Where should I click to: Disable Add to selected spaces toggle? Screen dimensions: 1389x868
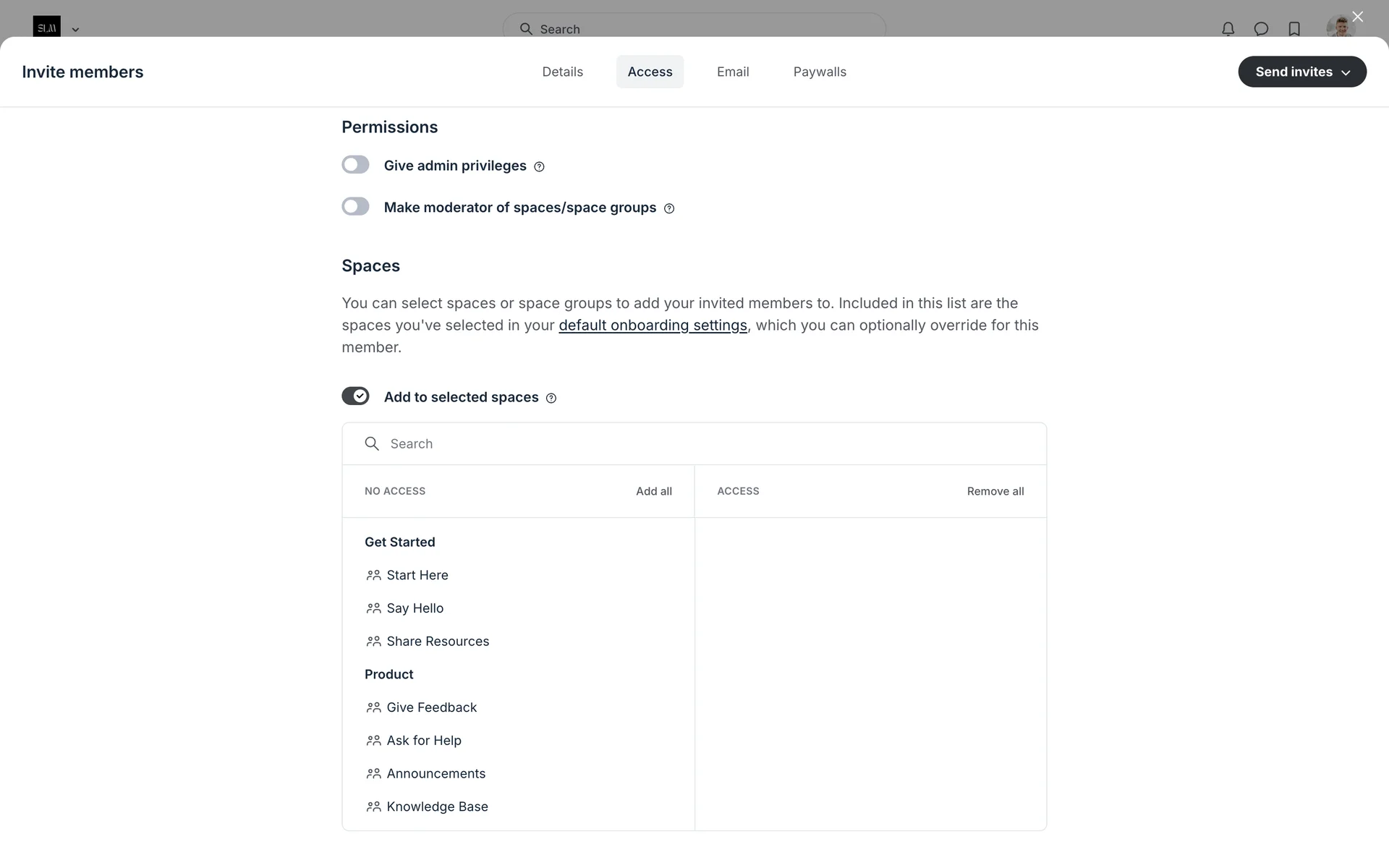(355, 396)
